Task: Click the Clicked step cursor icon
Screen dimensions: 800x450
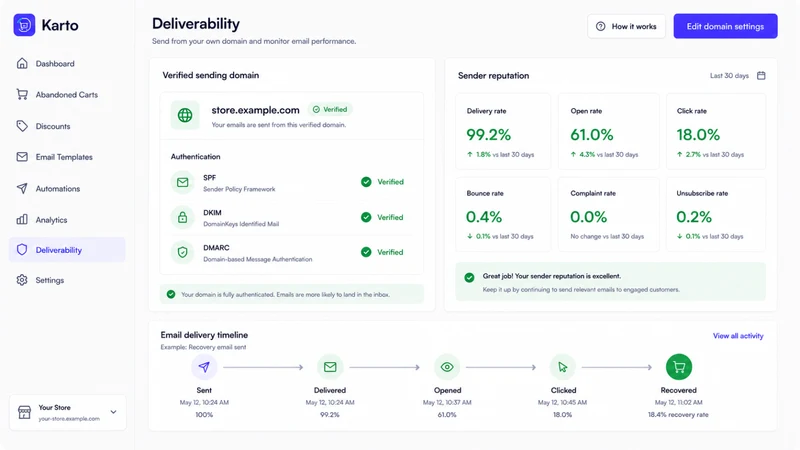Action: click(x=563, y=367)
